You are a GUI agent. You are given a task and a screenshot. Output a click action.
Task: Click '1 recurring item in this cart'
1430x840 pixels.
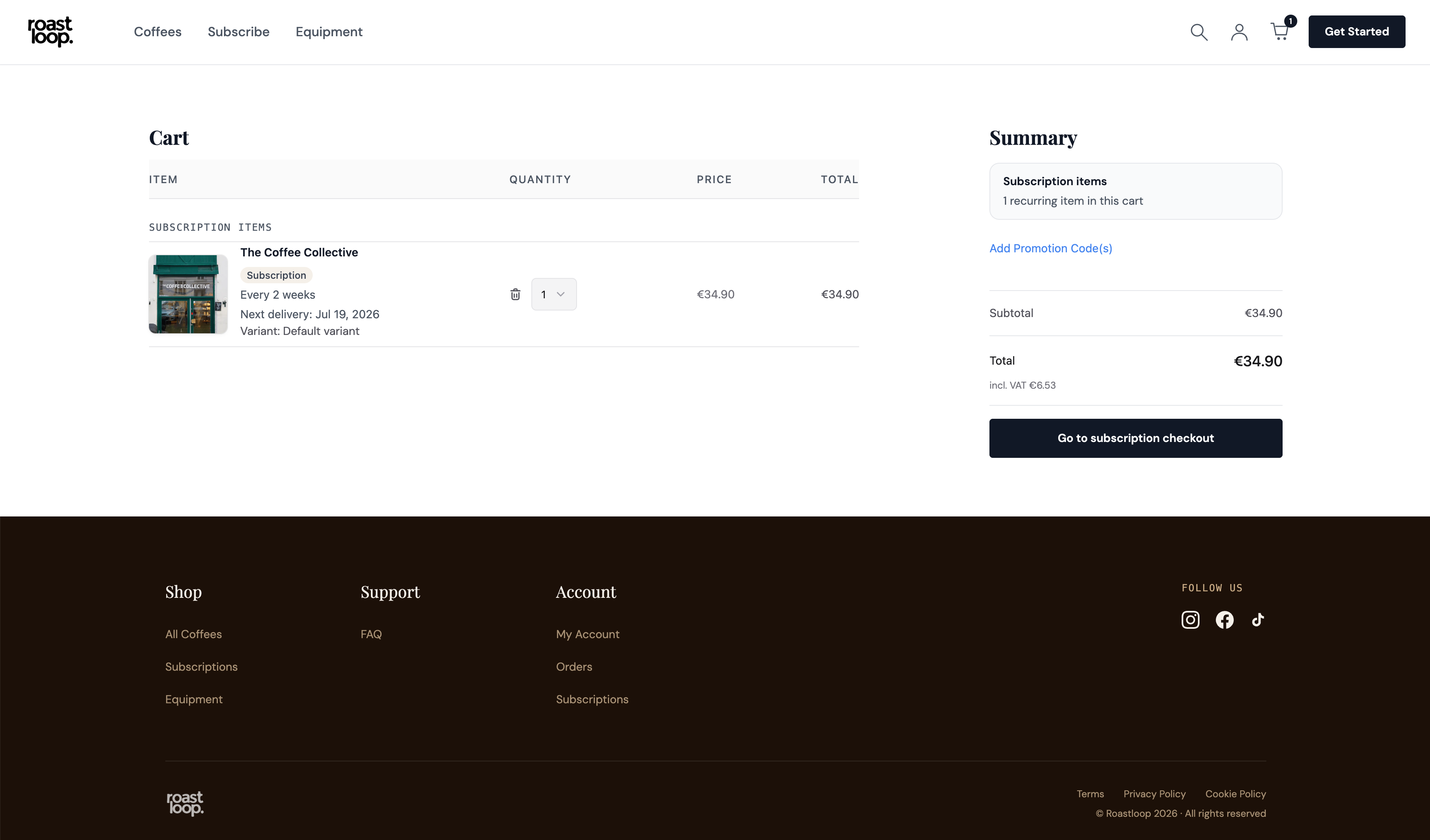[x=1073, y=201]
